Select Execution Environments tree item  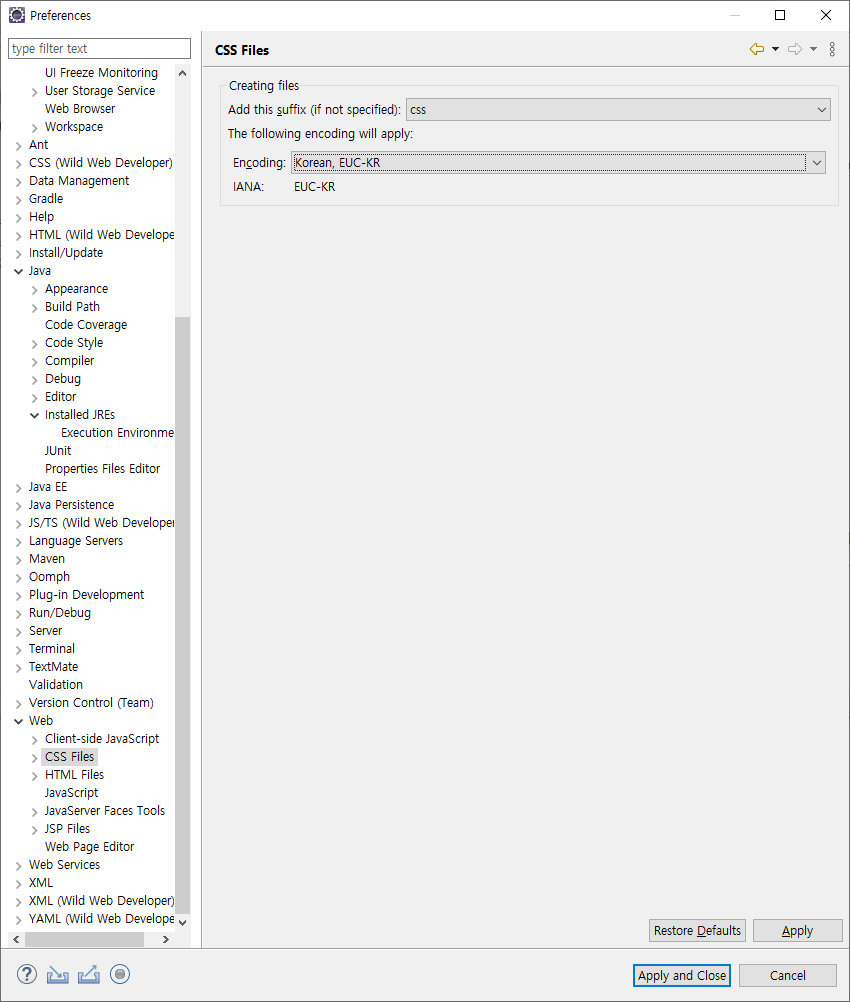117,433
